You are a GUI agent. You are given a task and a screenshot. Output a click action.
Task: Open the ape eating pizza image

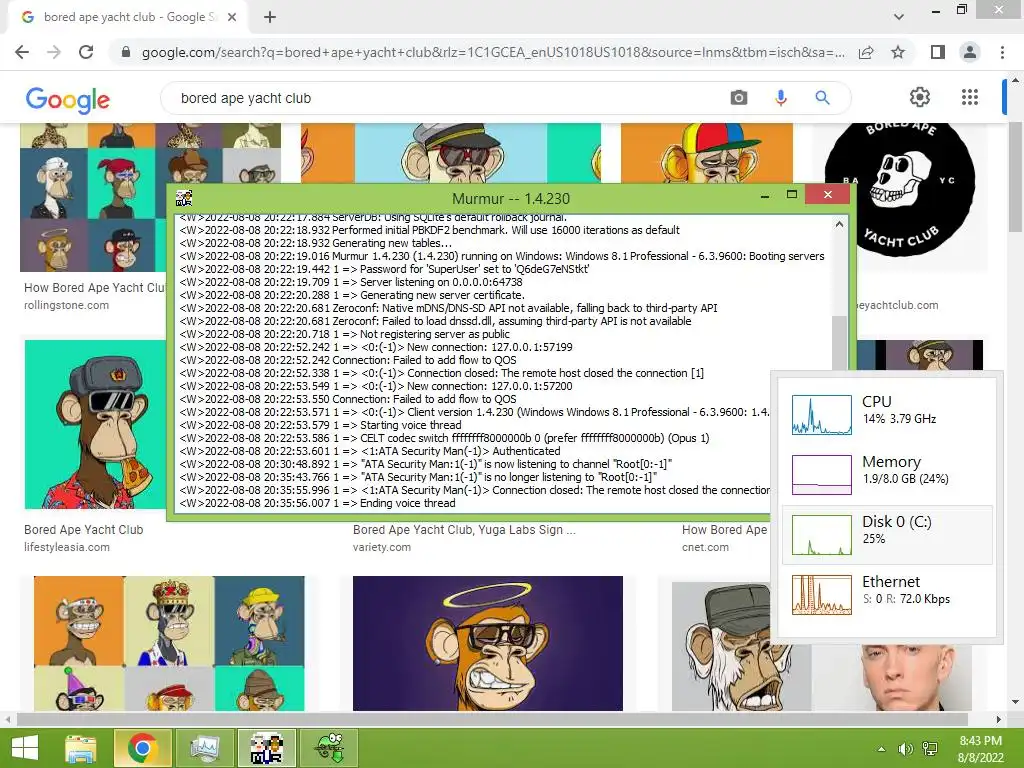pos(95,424)
